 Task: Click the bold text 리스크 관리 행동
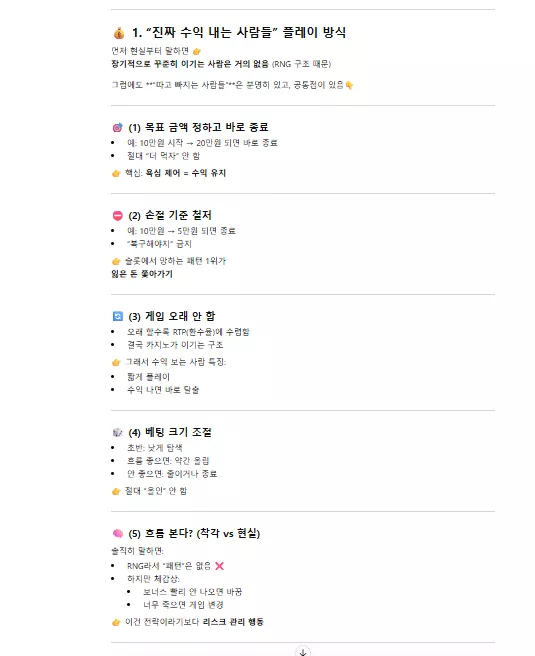[x=233, y=622]
